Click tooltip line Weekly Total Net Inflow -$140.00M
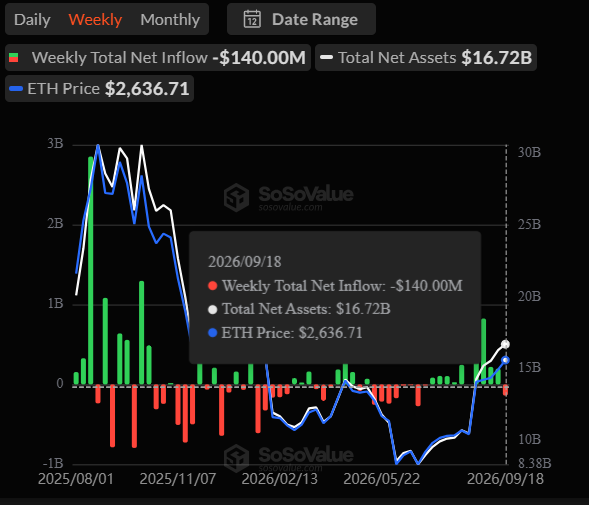Viewport: 589px width, 505px height. coord(335,286)
